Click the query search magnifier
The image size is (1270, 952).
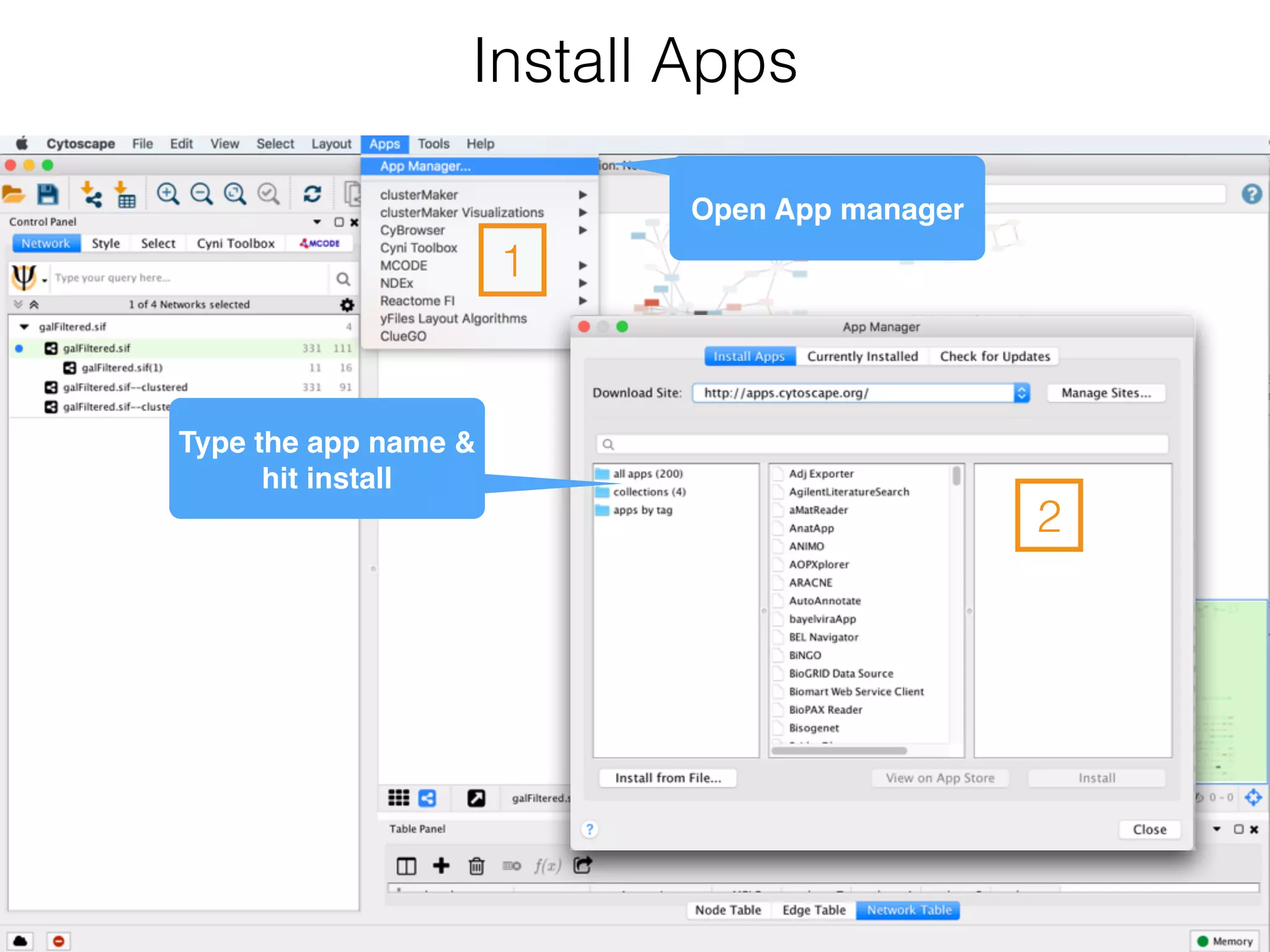click(x=343, y=279)
